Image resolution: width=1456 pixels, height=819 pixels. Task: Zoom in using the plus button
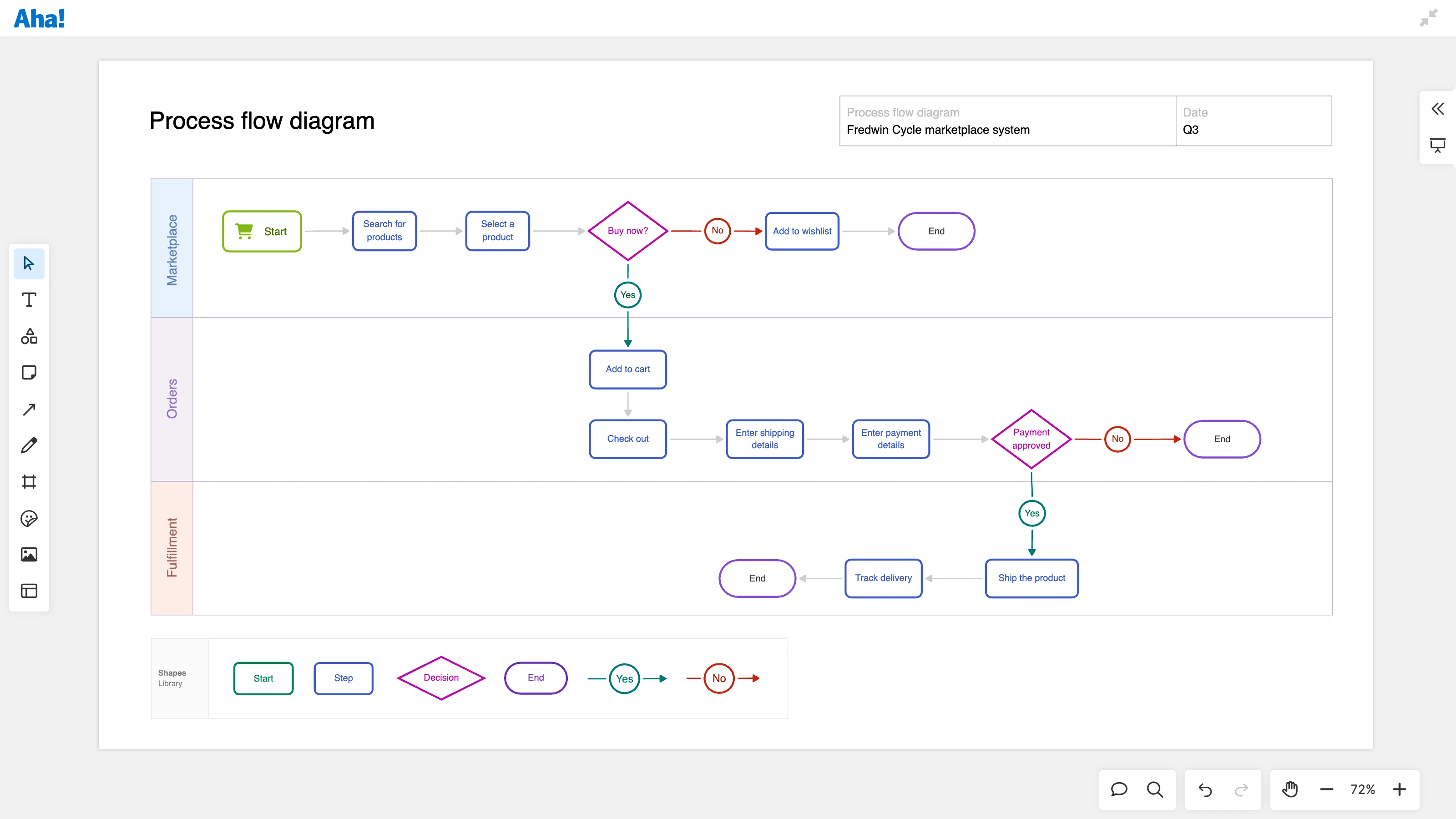click(1400, 789)
